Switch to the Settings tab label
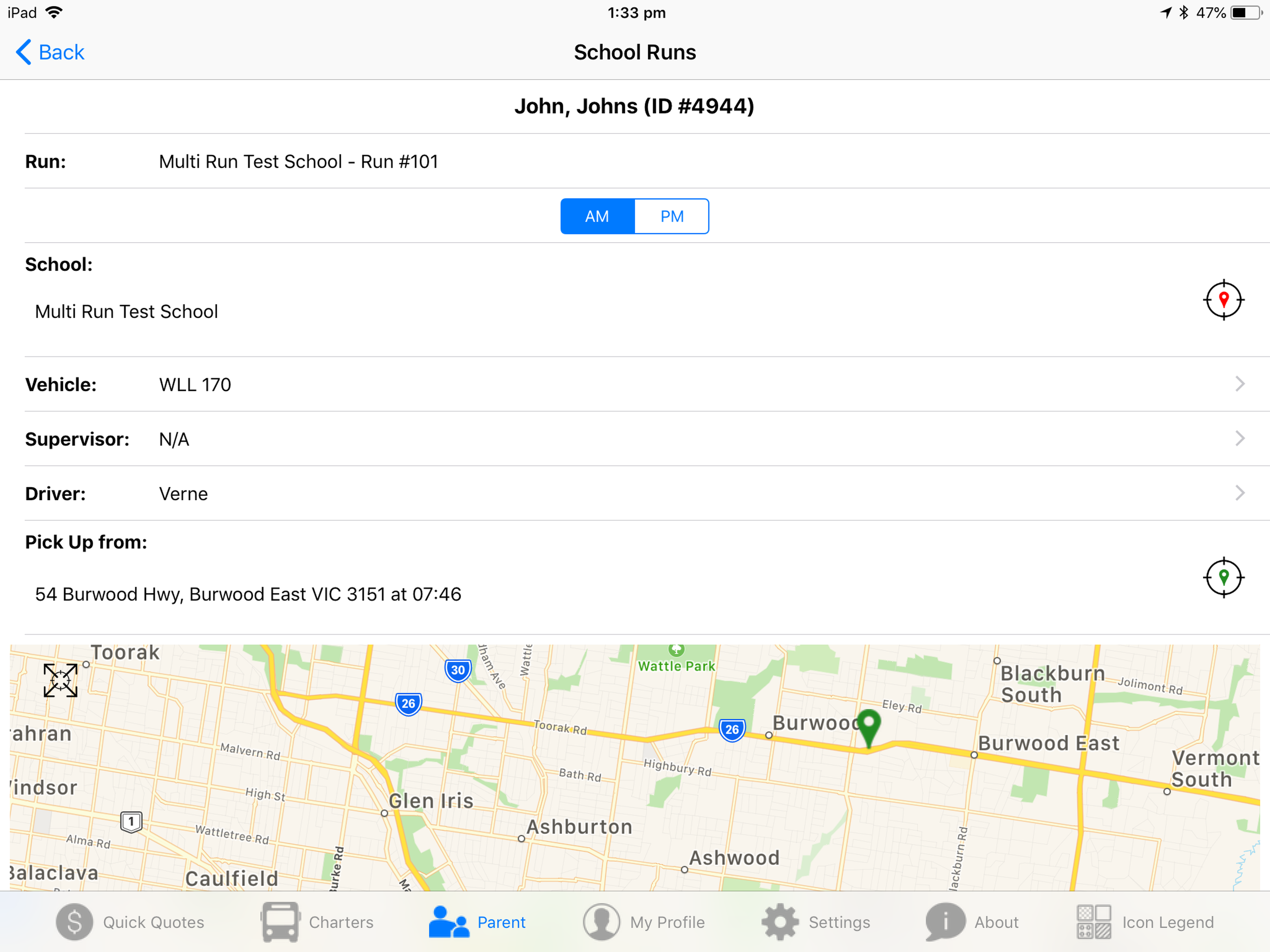 840,922
